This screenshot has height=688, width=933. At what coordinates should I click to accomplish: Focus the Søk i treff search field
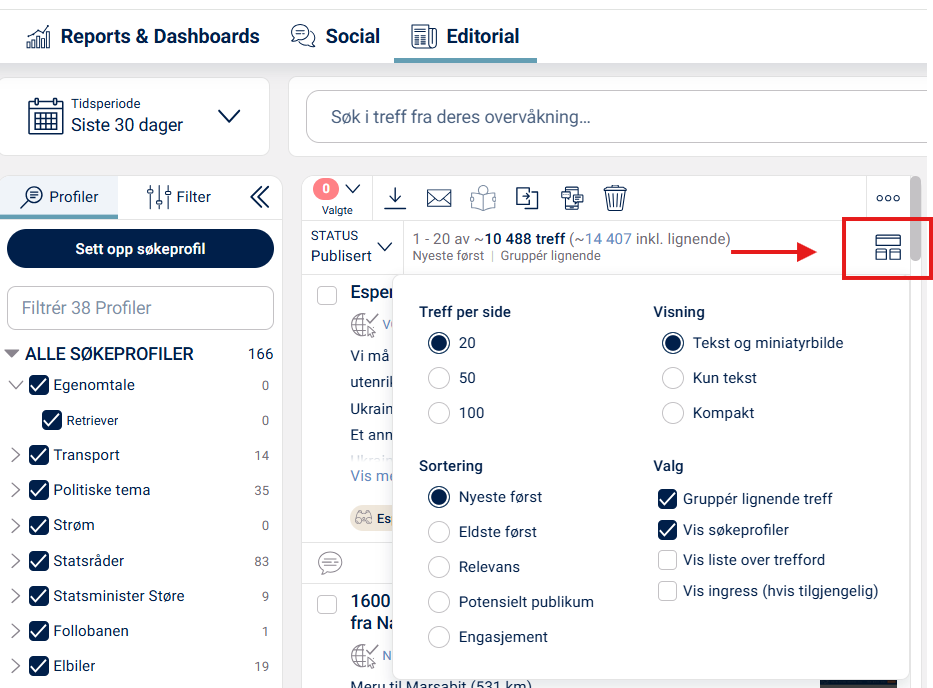(x=616, y=117)
